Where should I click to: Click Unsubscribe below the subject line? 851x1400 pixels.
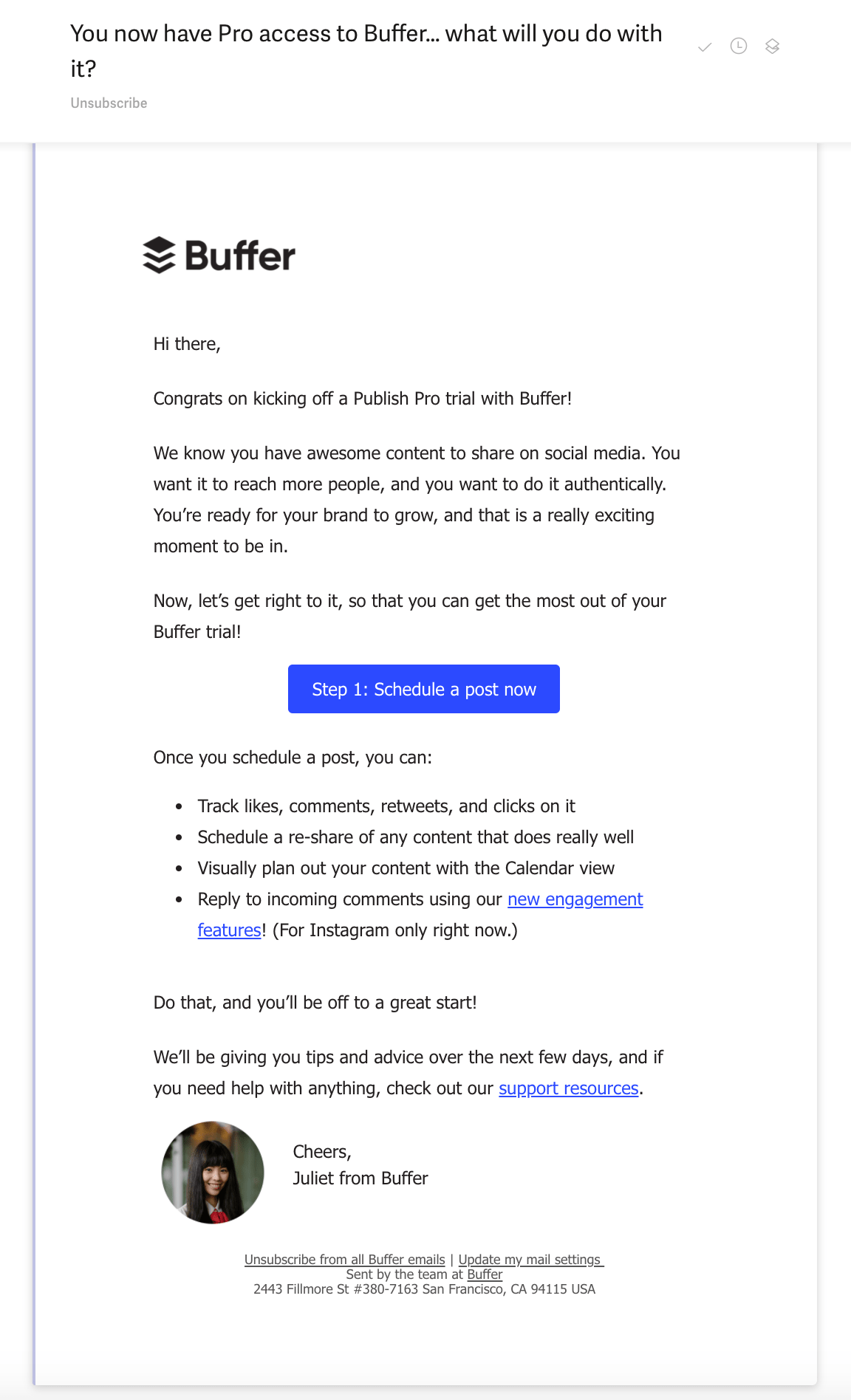(108, 103)
